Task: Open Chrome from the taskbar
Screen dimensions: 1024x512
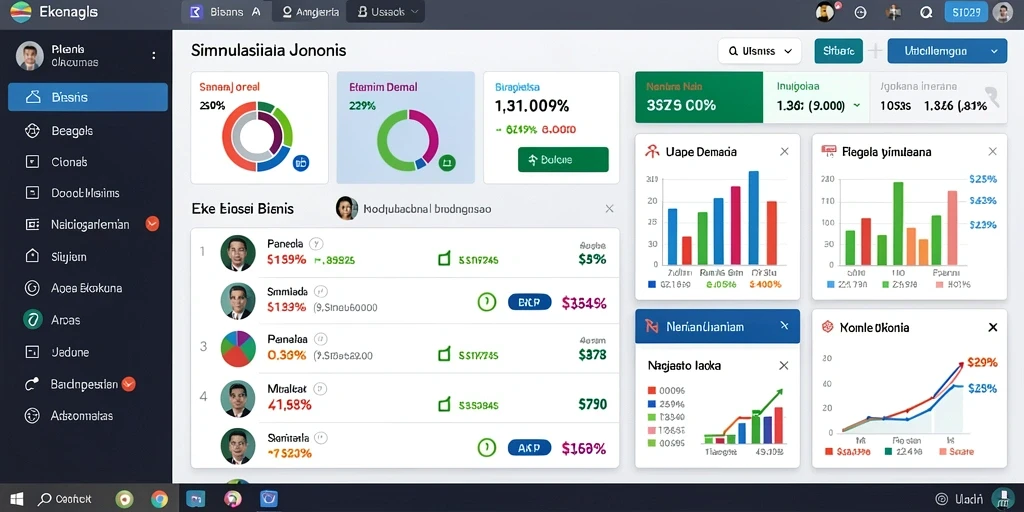Action: pyautogui.click(x=159, y=500)
